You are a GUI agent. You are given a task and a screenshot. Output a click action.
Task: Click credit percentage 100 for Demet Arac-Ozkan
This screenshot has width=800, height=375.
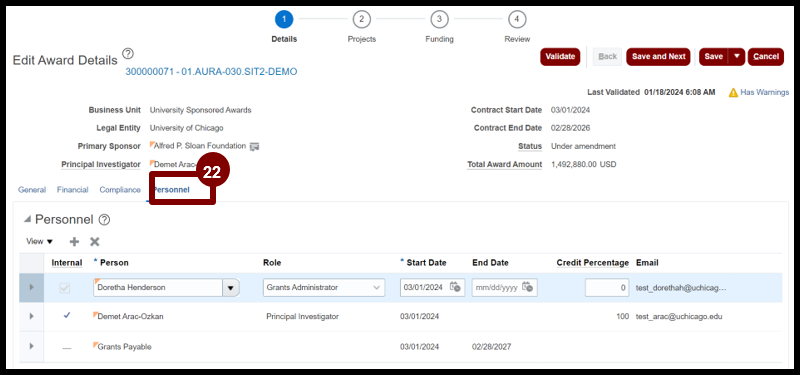[622, 316]
